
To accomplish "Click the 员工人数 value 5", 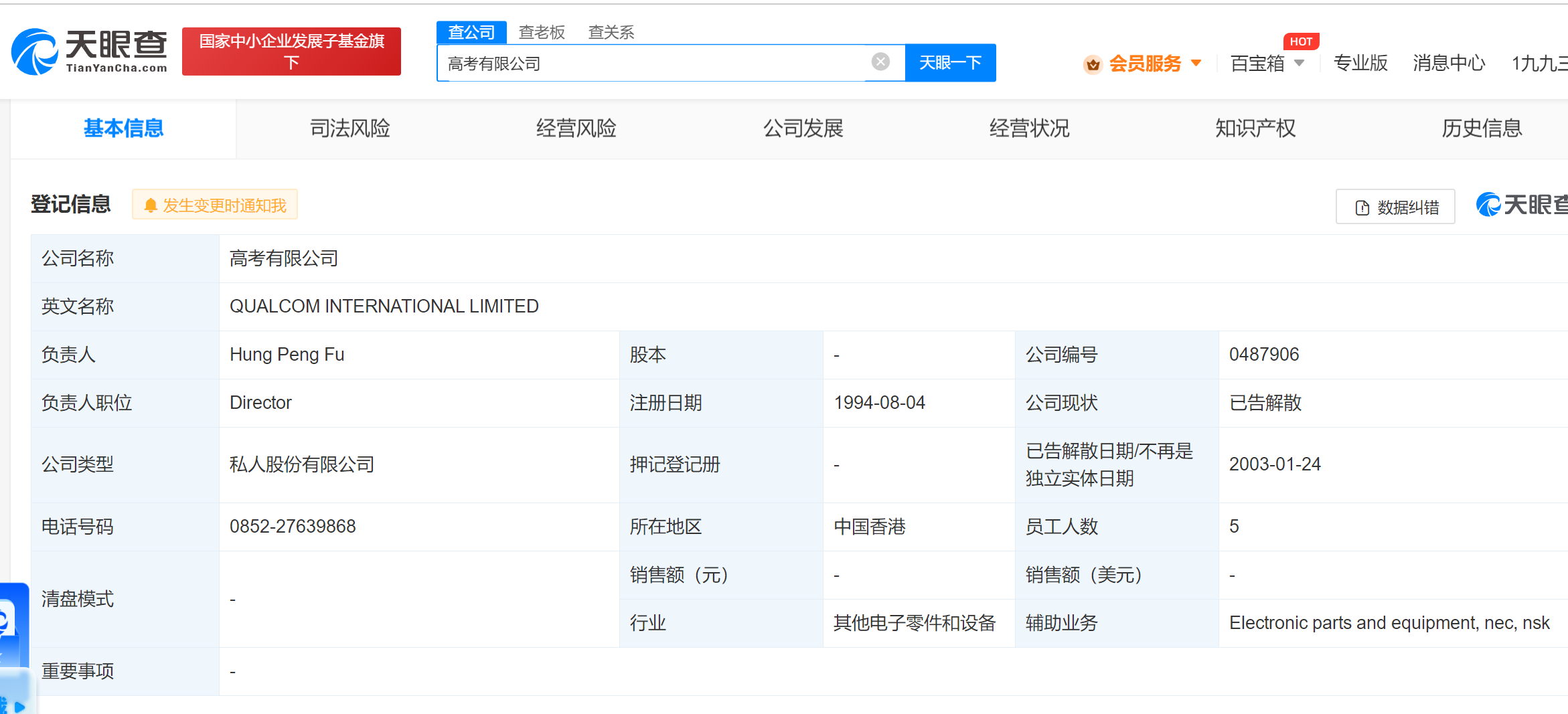I will [x=1234, y=527].
